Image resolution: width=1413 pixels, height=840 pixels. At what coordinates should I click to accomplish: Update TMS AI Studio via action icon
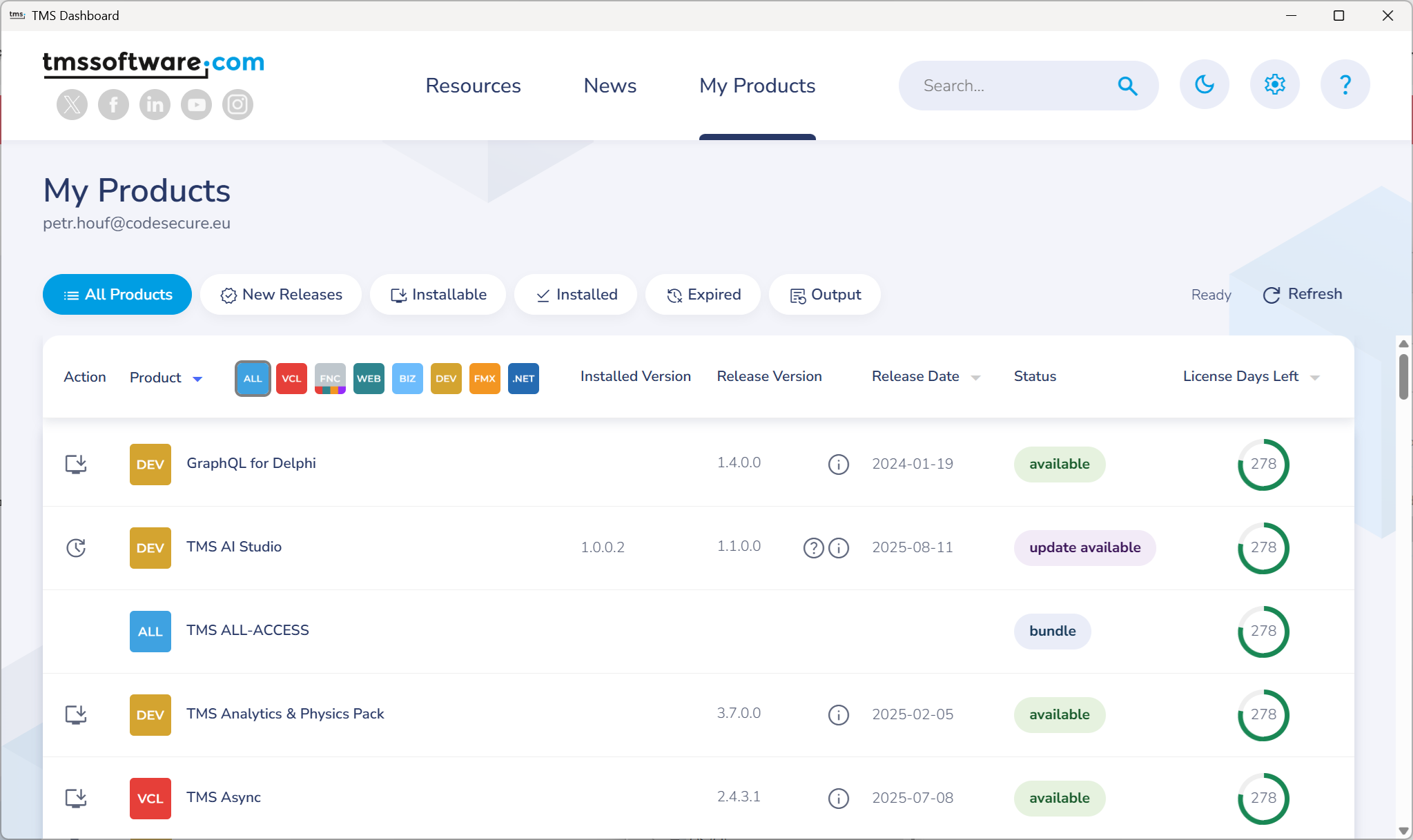tap(76, 547)
